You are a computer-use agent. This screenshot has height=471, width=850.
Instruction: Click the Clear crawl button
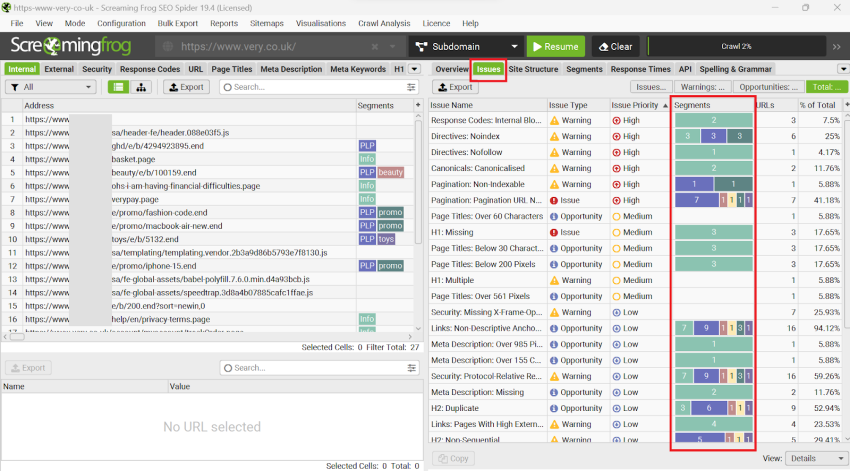[614, 46]
